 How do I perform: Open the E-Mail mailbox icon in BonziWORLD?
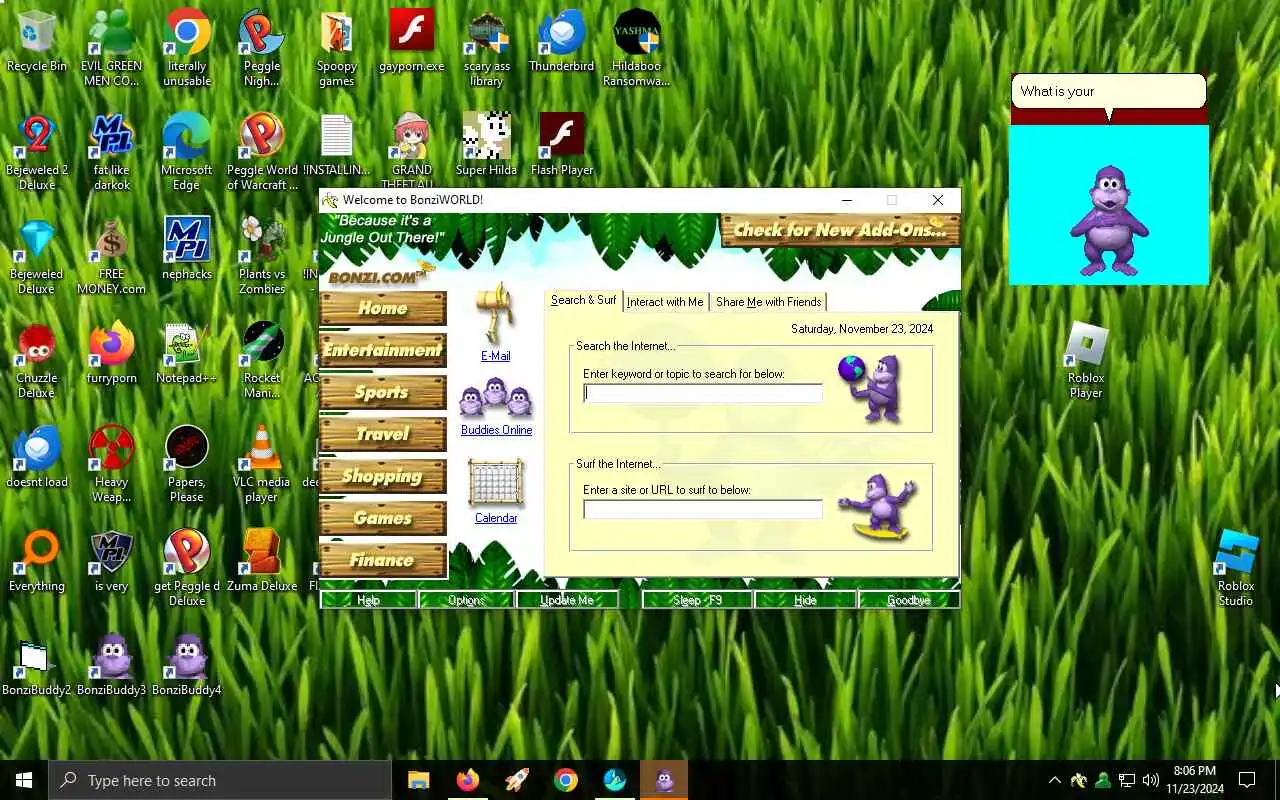coord(495,313)
